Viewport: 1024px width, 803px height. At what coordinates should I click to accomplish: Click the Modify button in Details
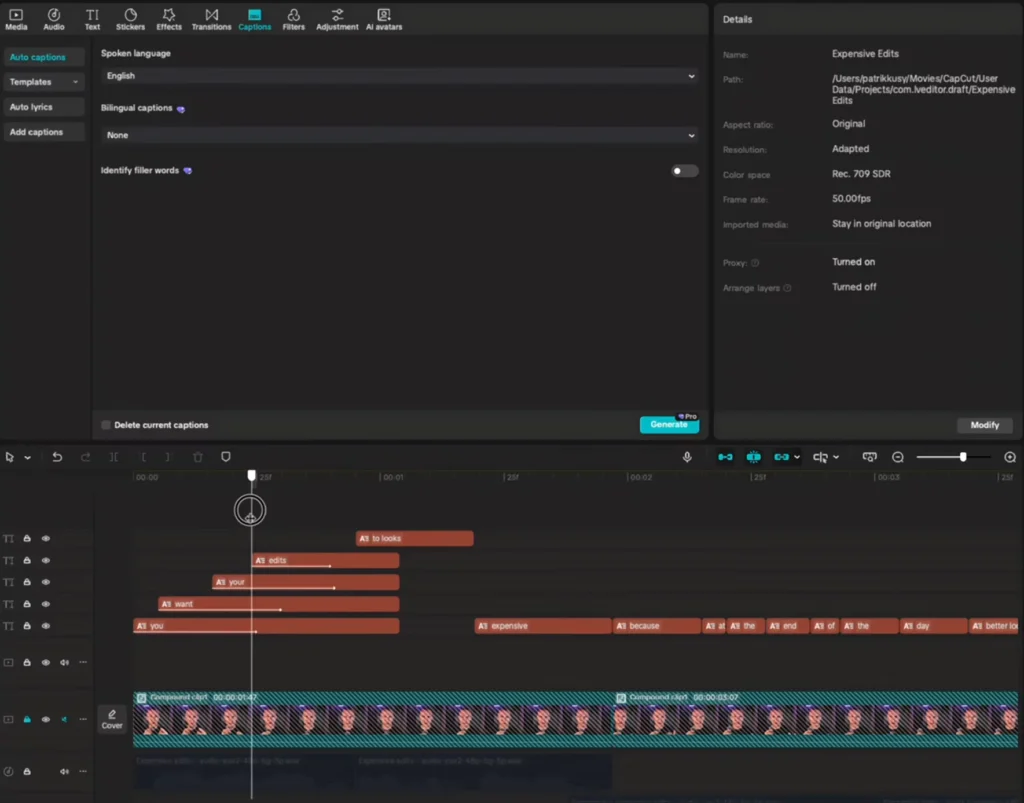[984, 425]
